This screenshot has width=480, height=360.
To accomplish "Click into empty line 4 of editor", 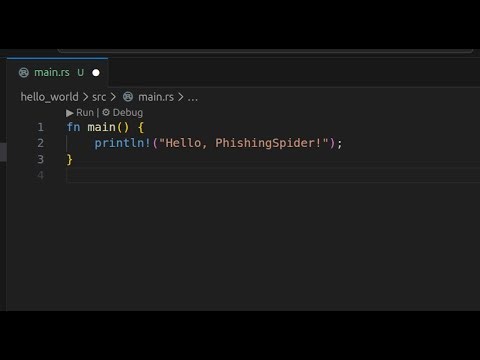I will tap(273, 175).
